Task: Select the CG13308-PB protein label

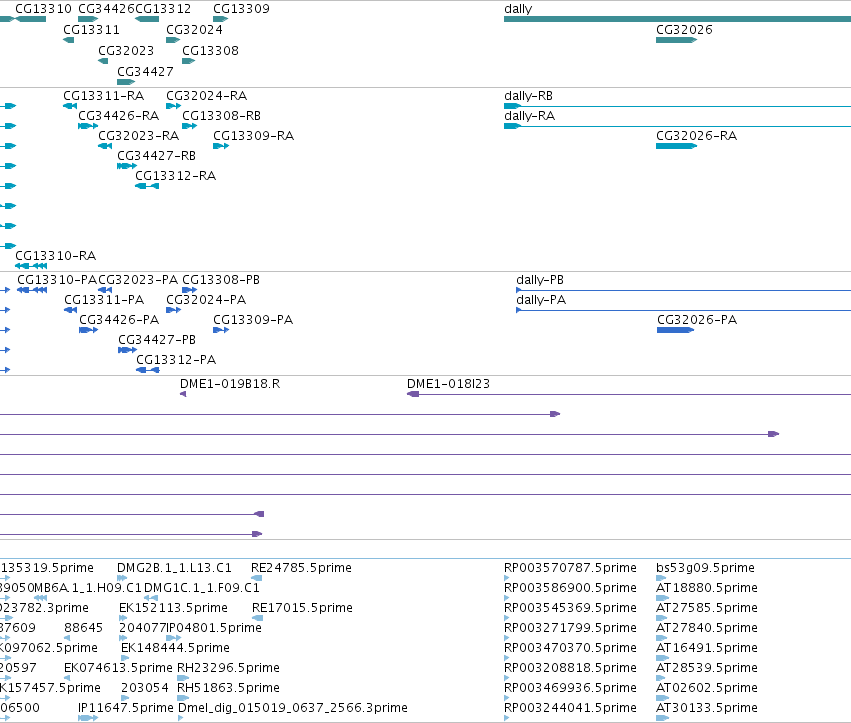Action: [221, 280]
